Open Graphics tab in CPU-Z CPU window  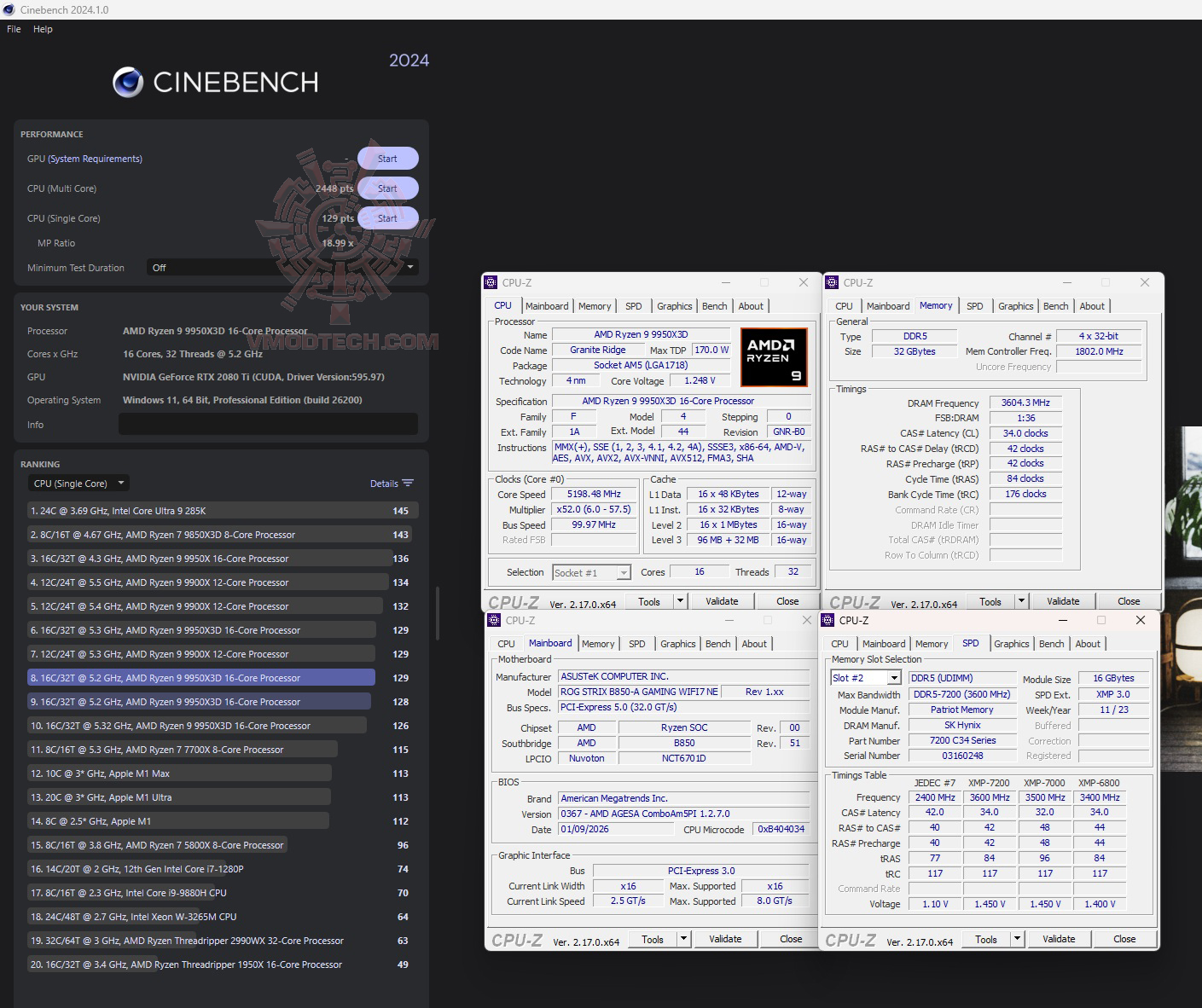coord(675,306)
